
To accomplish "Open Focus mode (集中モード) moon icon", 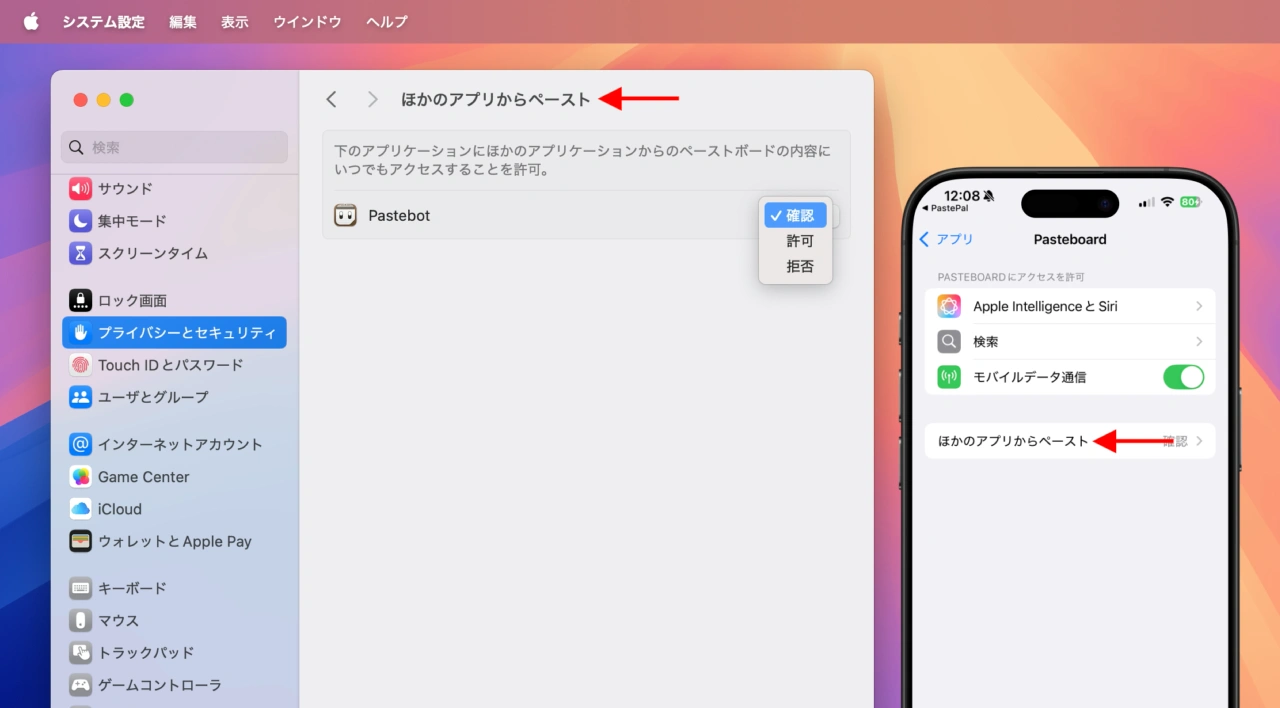I will (80, 221).
